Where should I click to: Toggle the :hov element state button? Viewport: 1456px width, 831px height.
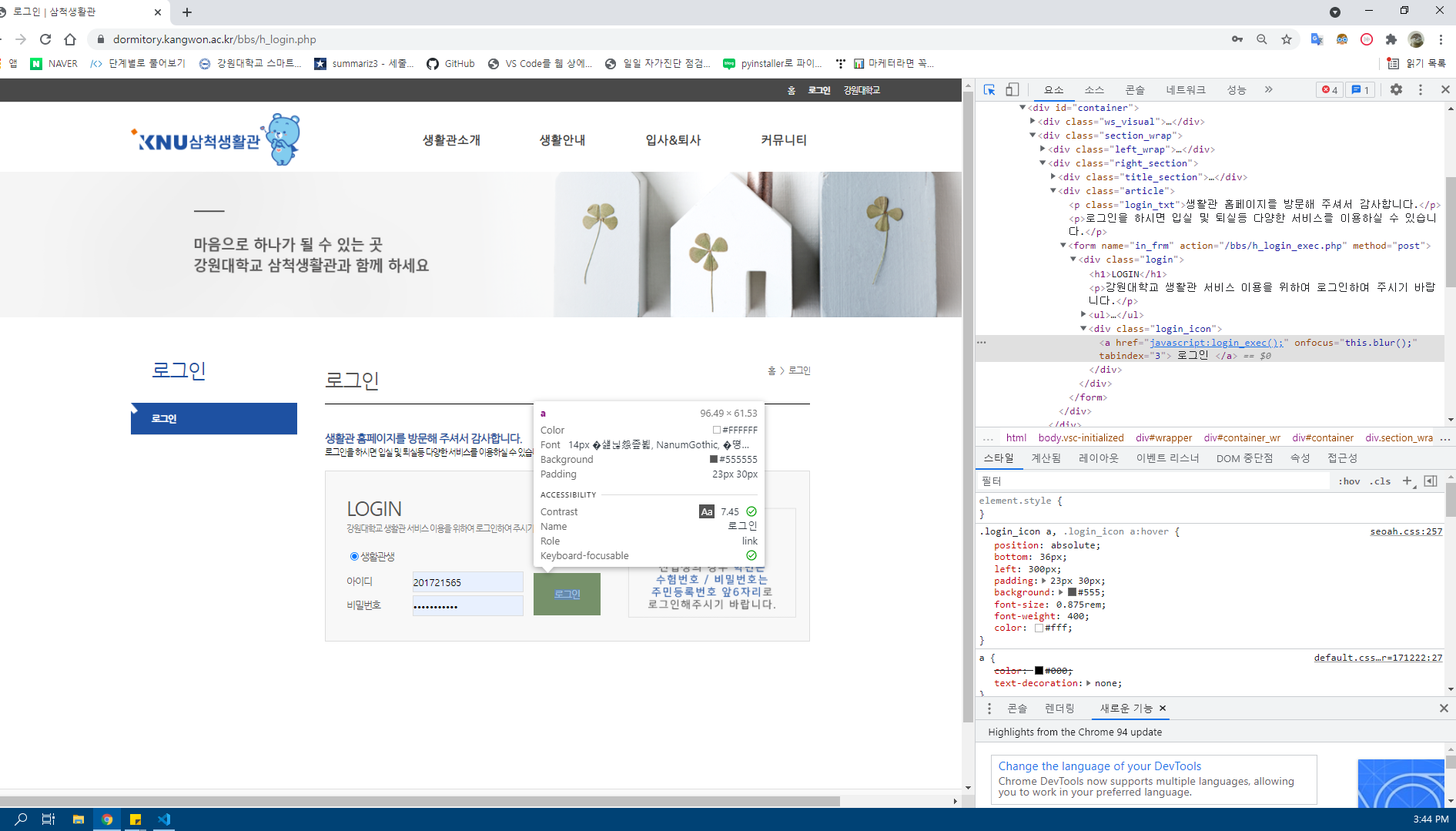(1349, 481)
